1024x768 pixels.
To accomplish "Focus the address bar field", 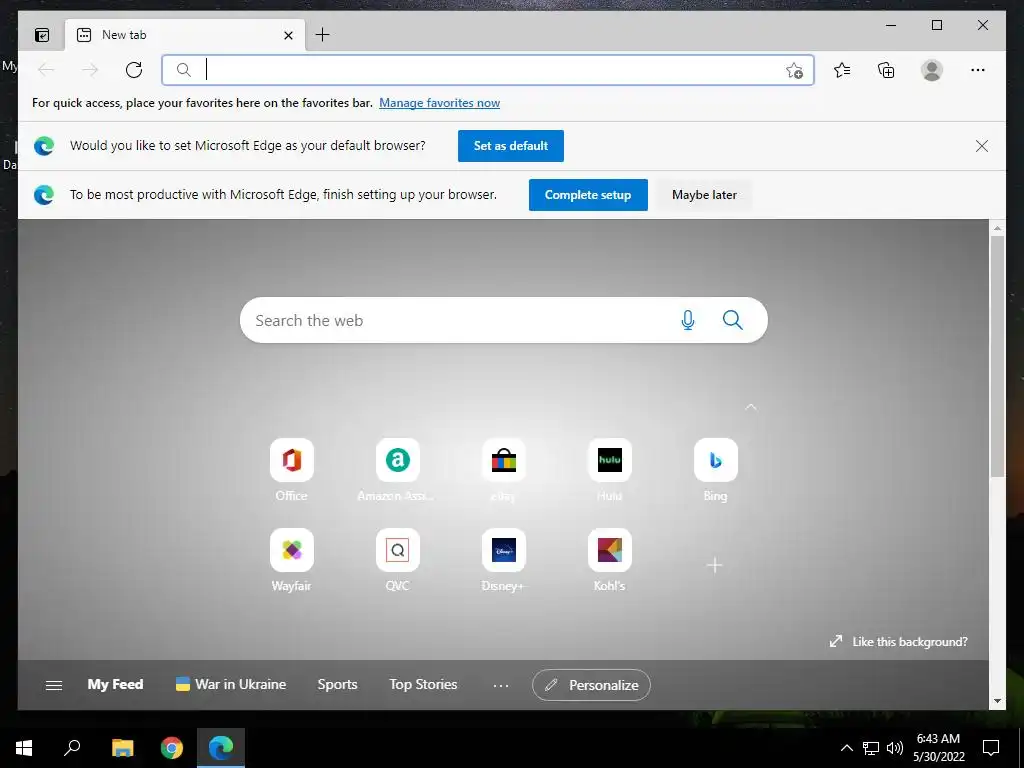I will 488,70.
